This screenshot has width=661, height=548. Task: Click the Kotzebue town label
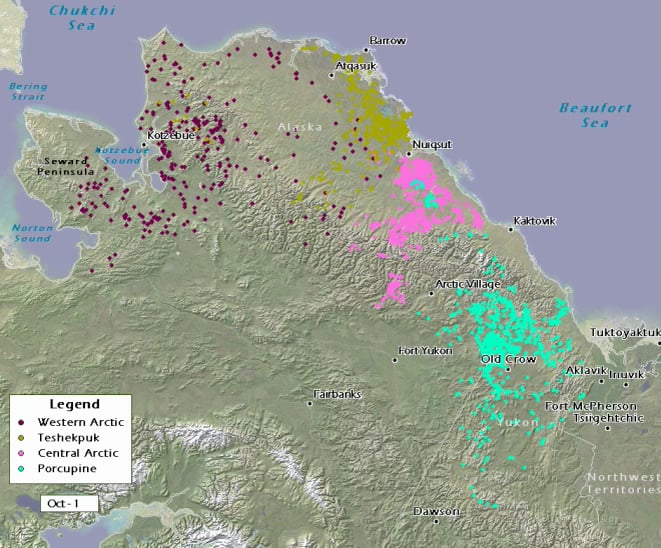click(171, 135)
